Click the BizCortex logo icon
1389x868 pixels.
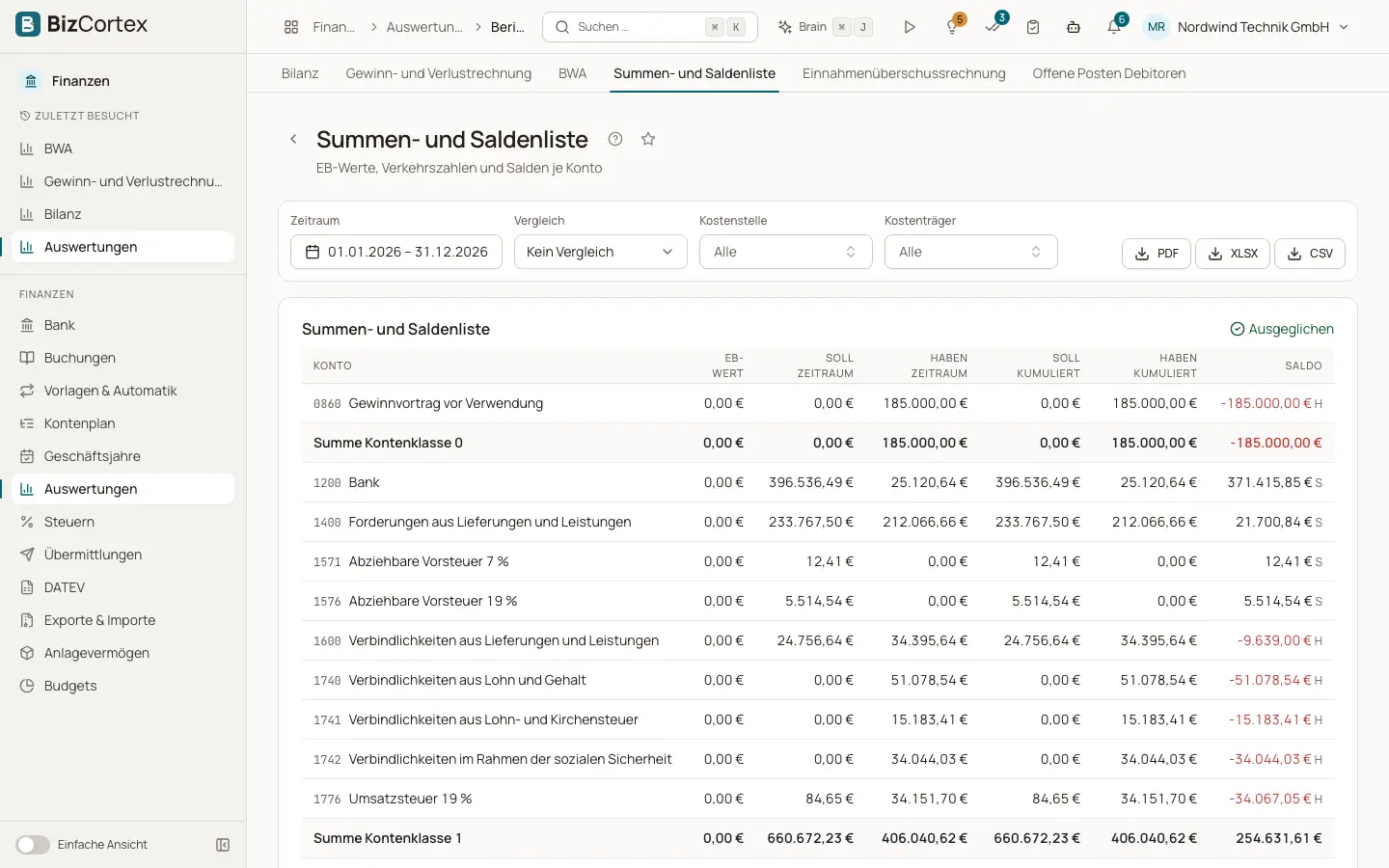pos(28,24)
